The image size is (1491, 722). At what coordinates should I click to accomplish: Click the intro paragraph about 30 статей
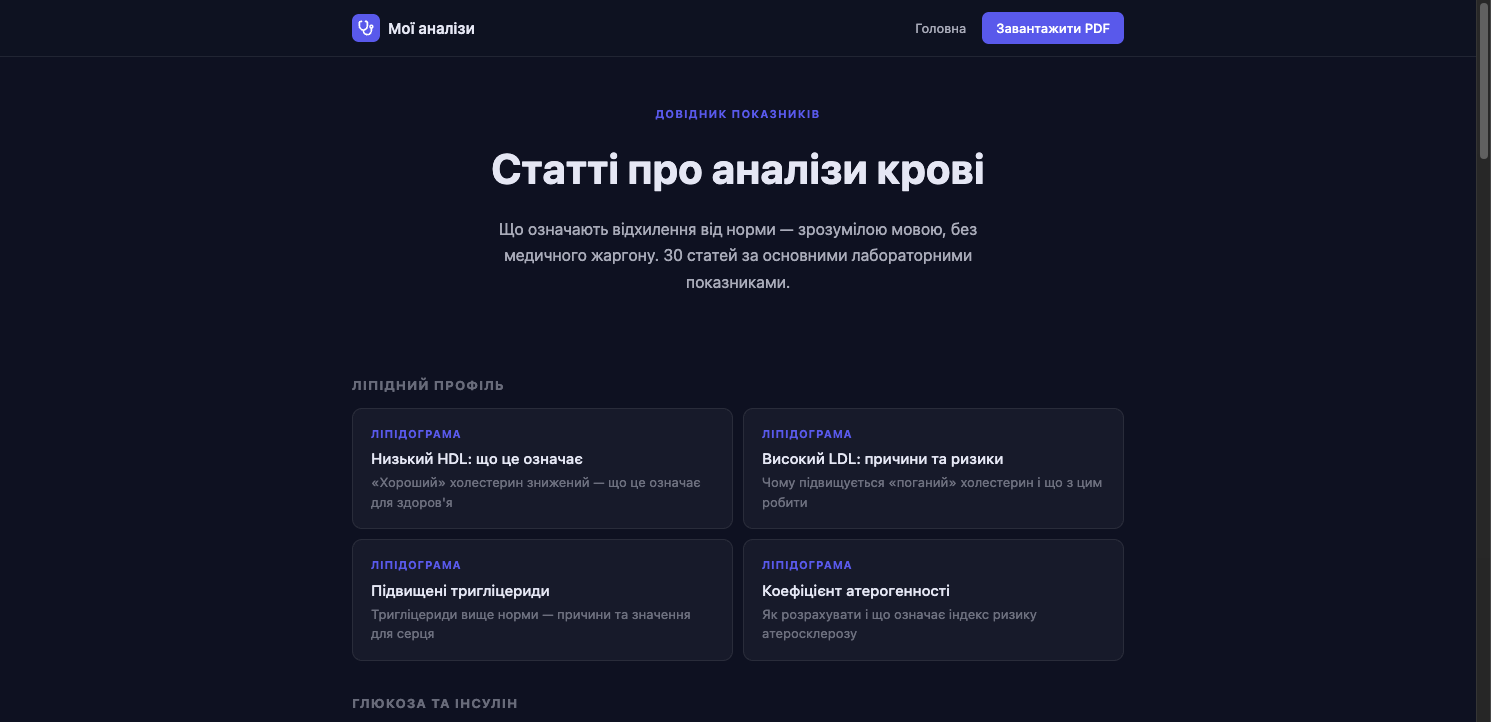pos(738,256)
